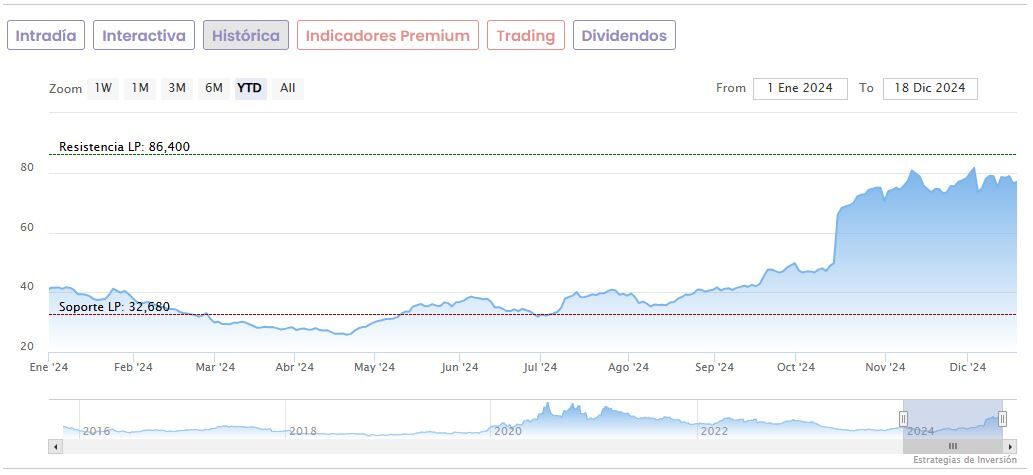Show the All time range
1033x475 pixels.
288,88
